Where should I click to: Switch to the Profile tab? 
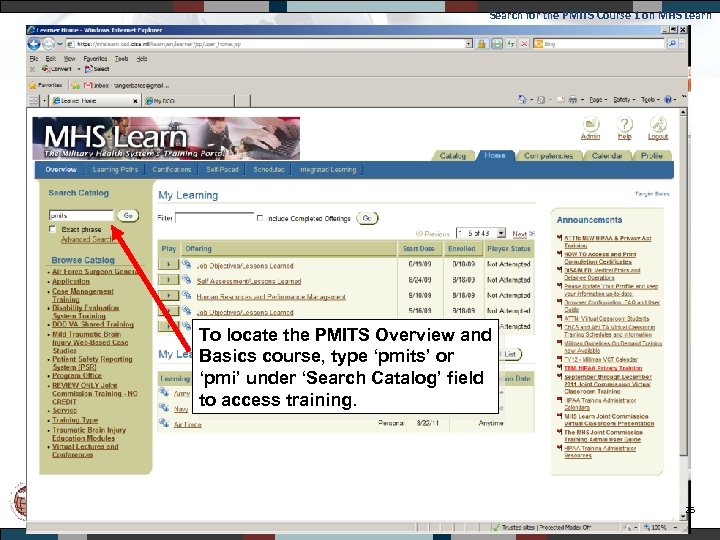tap(652, 156)
